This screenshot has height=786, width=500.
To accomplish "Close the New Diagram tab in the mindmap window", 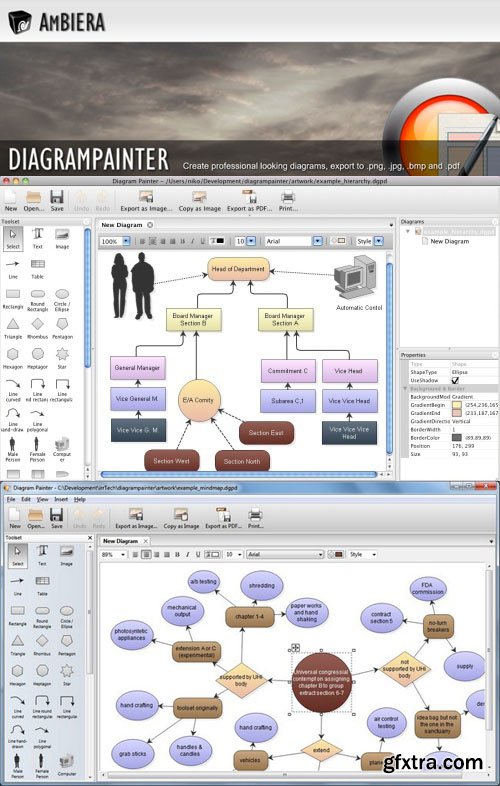I will tap(145, 541).
